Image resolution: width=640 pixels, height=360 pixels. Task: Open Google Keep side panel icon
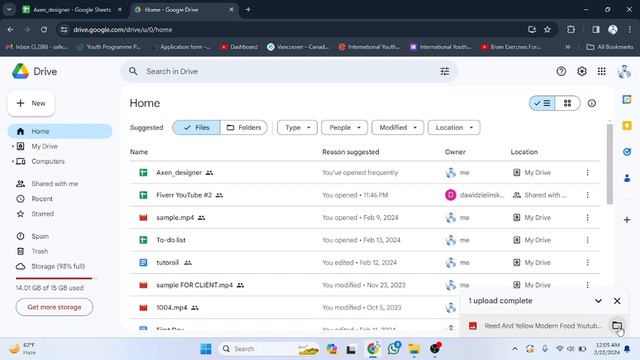pos(627,125)
